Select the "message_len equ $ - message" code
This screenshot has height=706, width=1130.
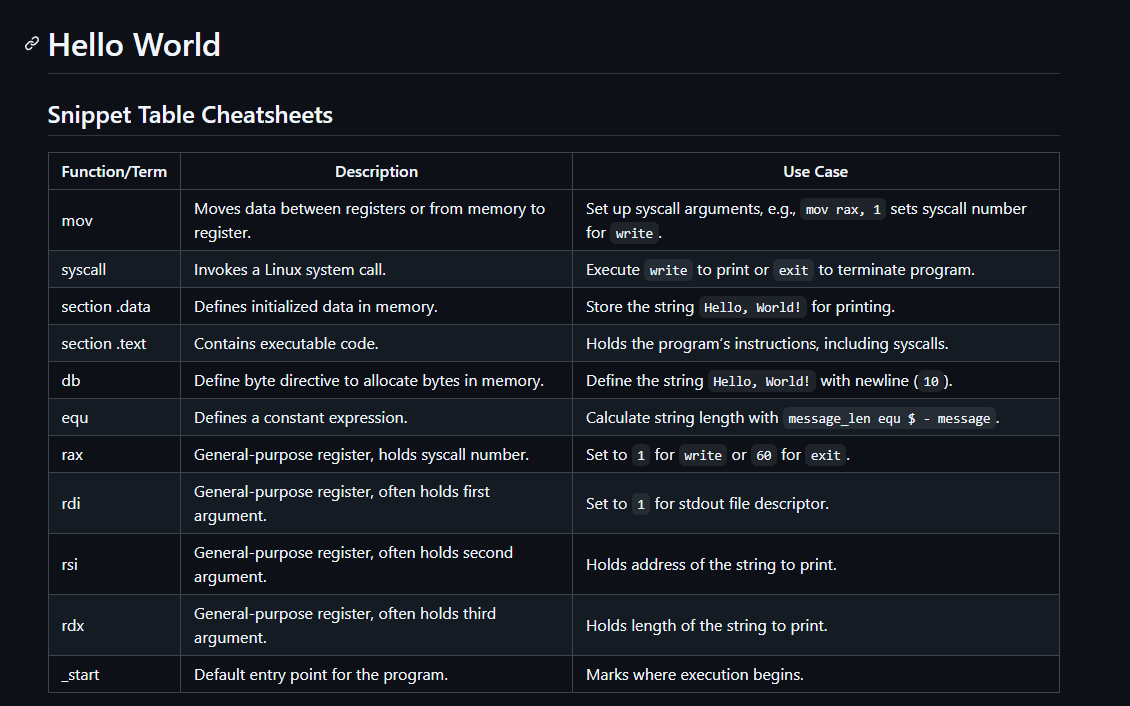tap(889, 418)
